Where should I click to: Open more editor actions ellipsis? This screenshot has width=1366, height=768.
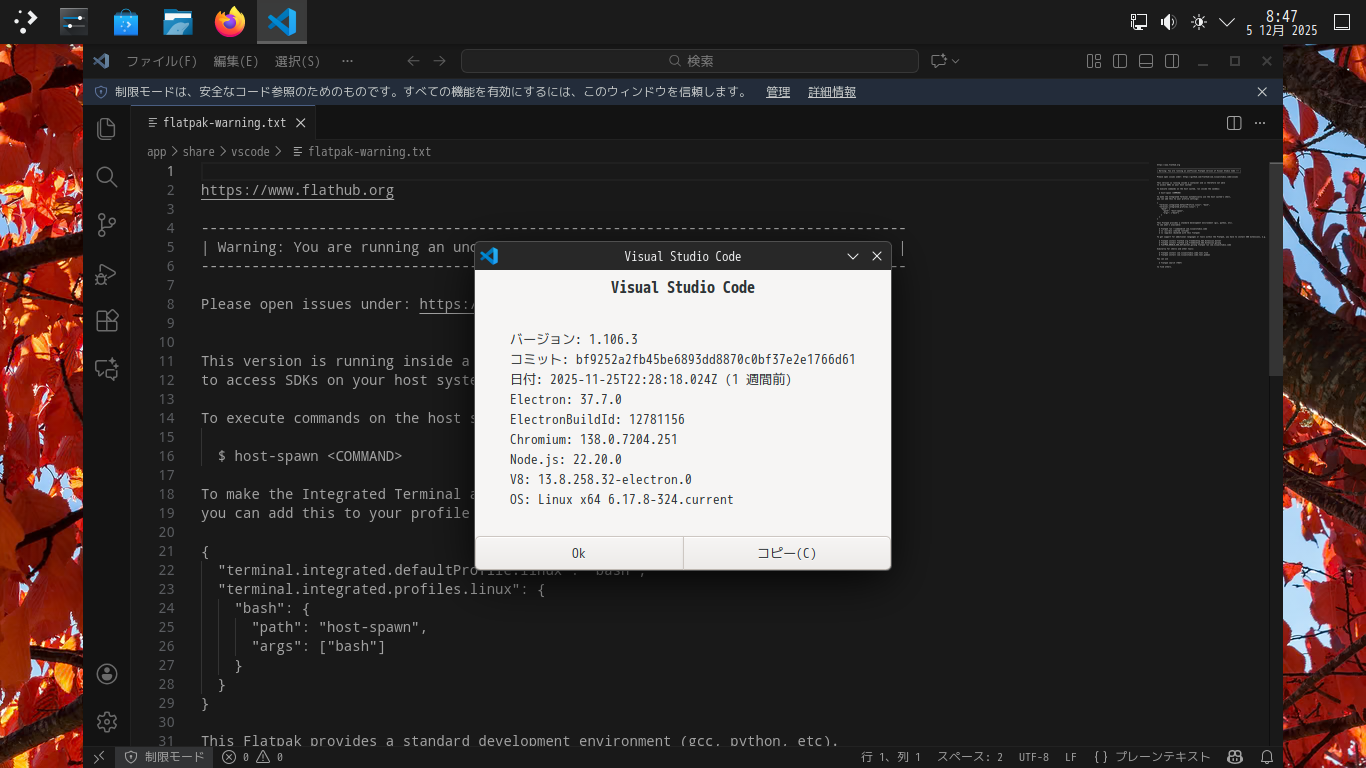(x=1260, y=123)
